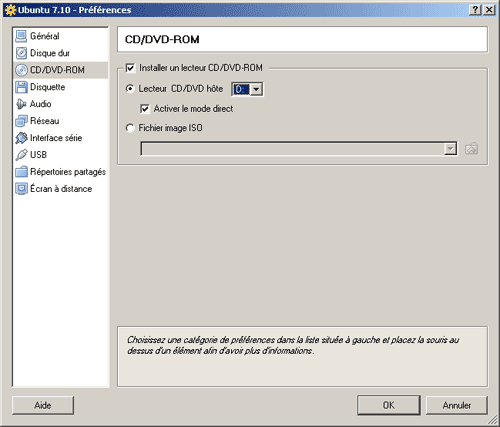Click the Audio speaker icon
Screen dimensions: 500x427
21,104
